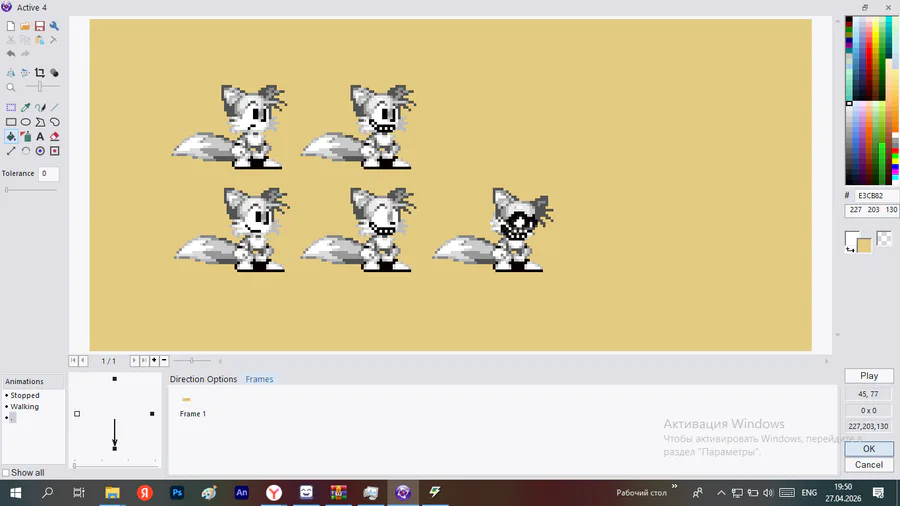Click the transparent checkered color swatch

(x=884, y=239)
